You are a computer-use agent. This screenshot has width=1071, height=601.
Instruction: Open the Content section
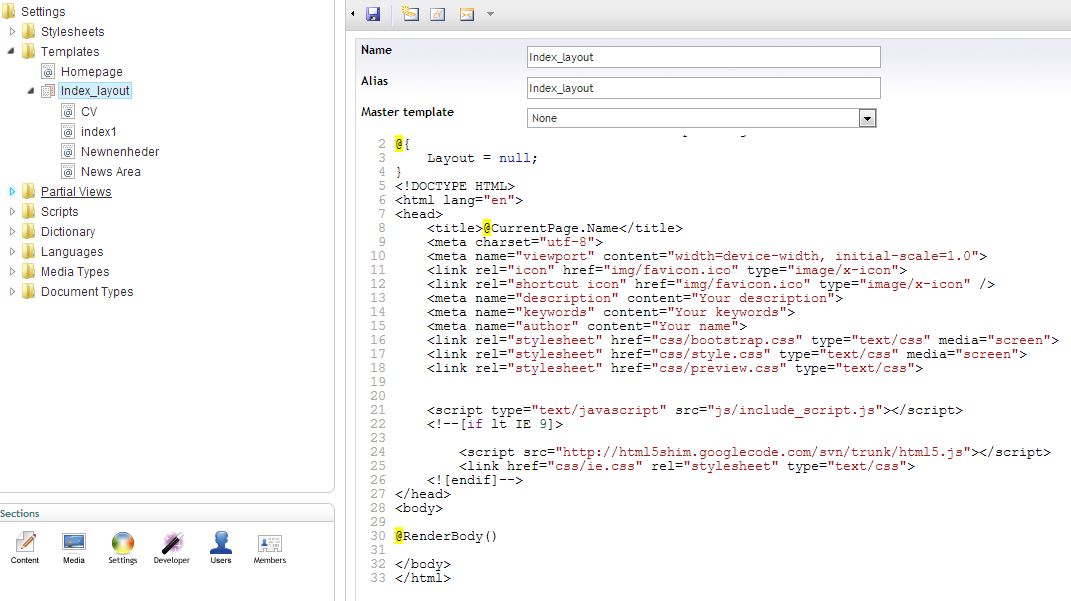pyautogui.click(x=25, y=548)
